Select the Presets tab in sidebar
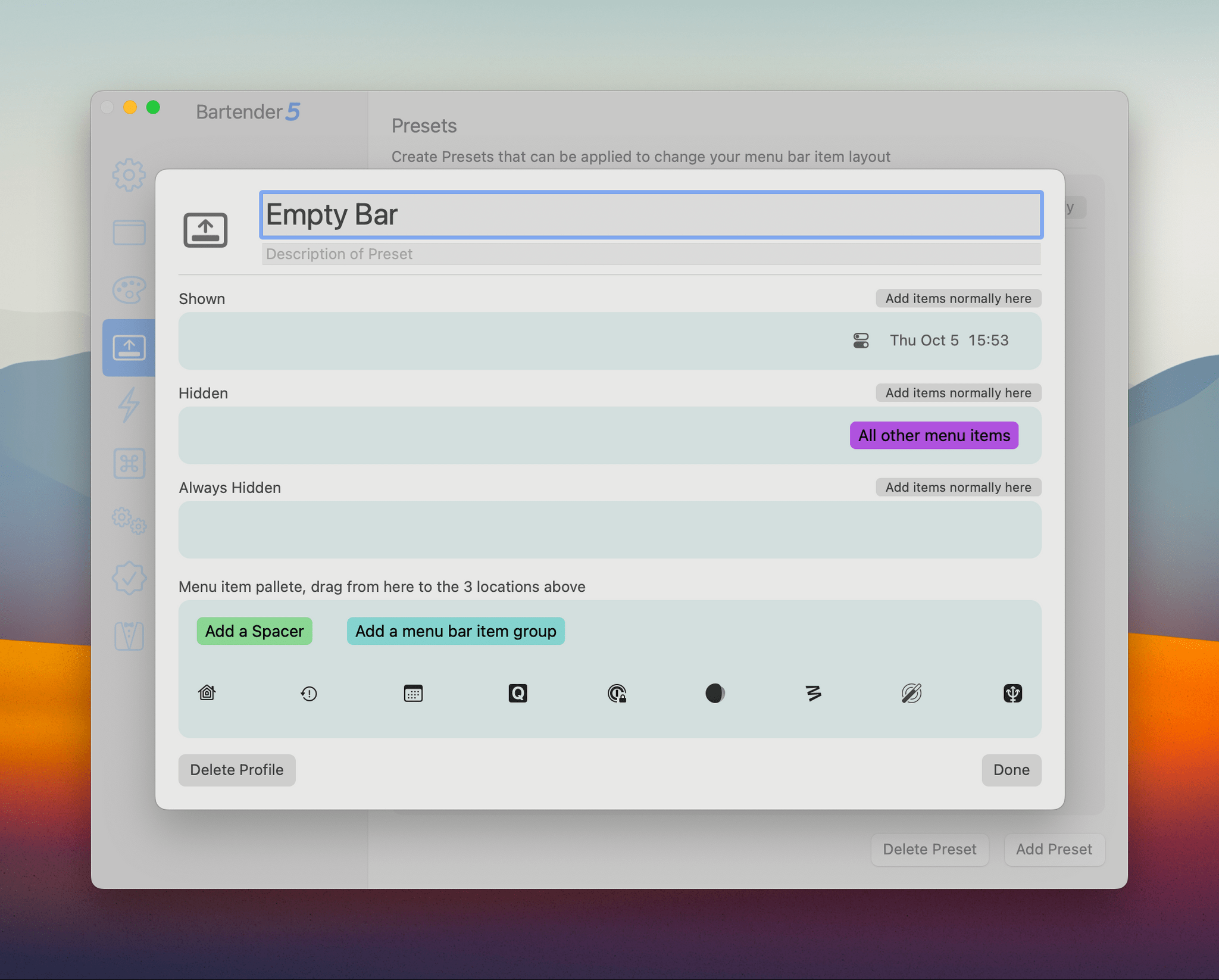Image resolution: width=1219 pixels, height=980 pixels. pyautogui.click(x=129, y=348)
